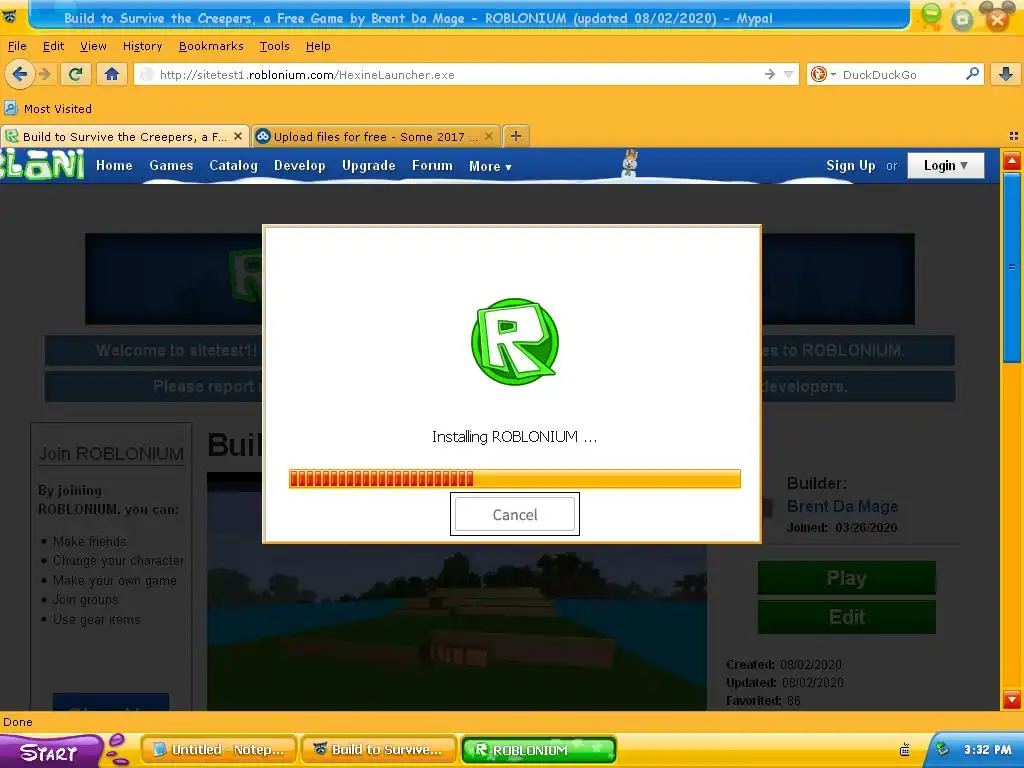This screenshot has width=1024, height=768.
Task: Switch to ROBLONIUM taskbar item
Action: [539, 750]
